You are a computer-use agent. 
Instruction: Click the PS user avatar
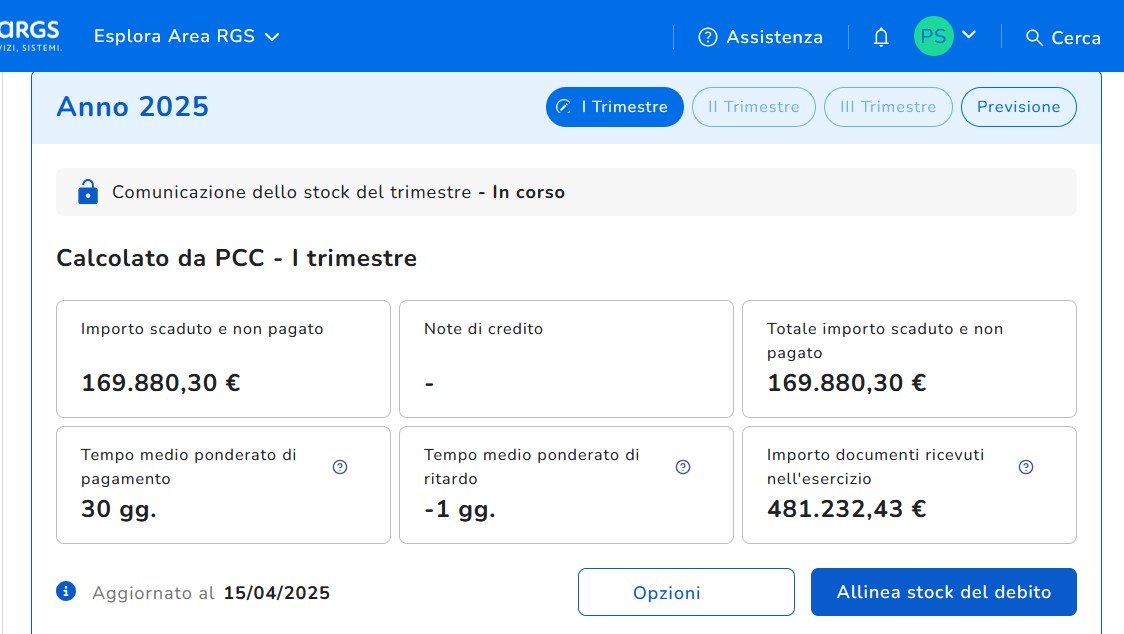pos(933,37)
